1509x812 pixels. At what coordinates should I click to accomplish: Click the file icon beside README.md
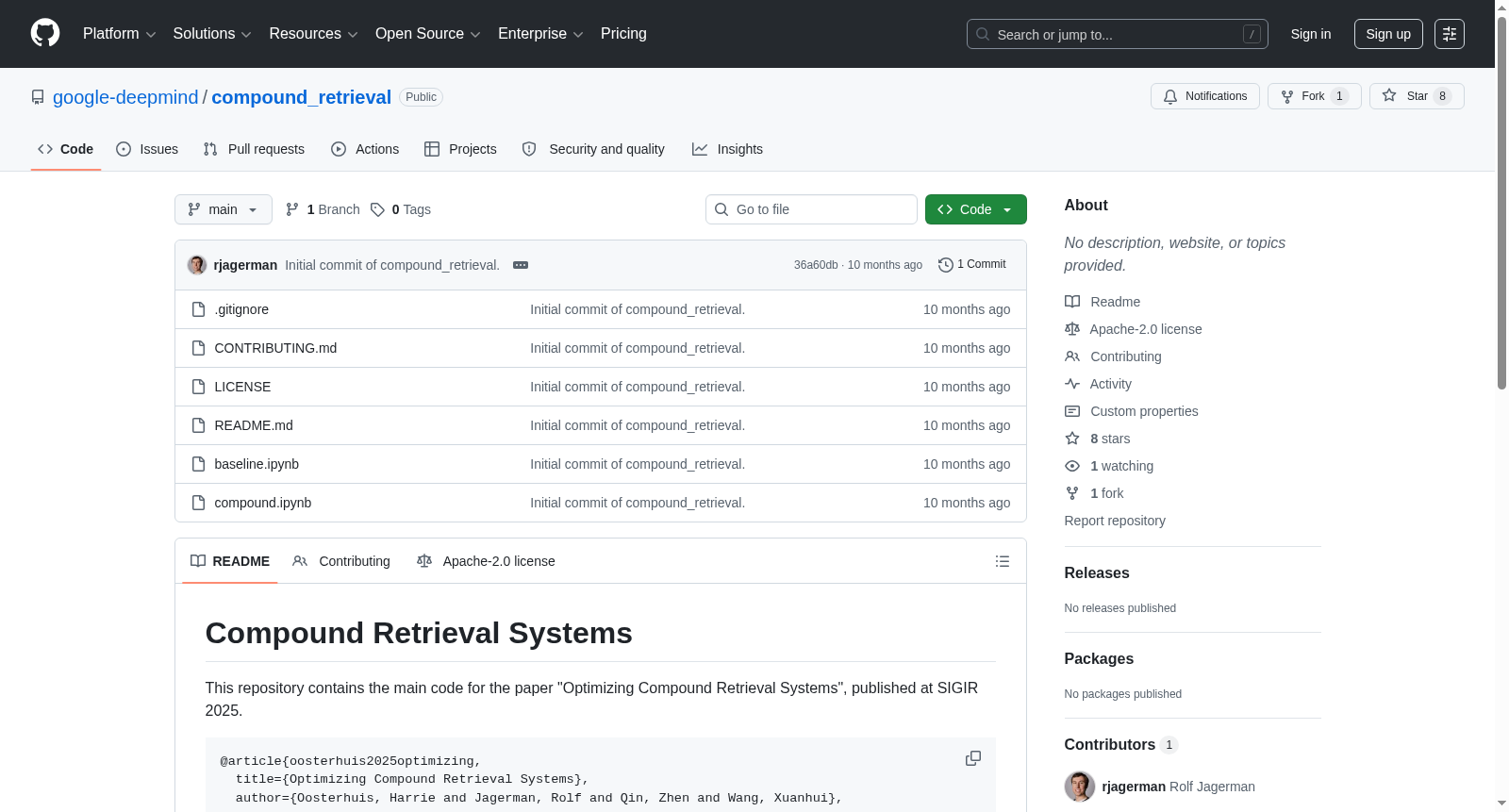[x=198, y=425]
